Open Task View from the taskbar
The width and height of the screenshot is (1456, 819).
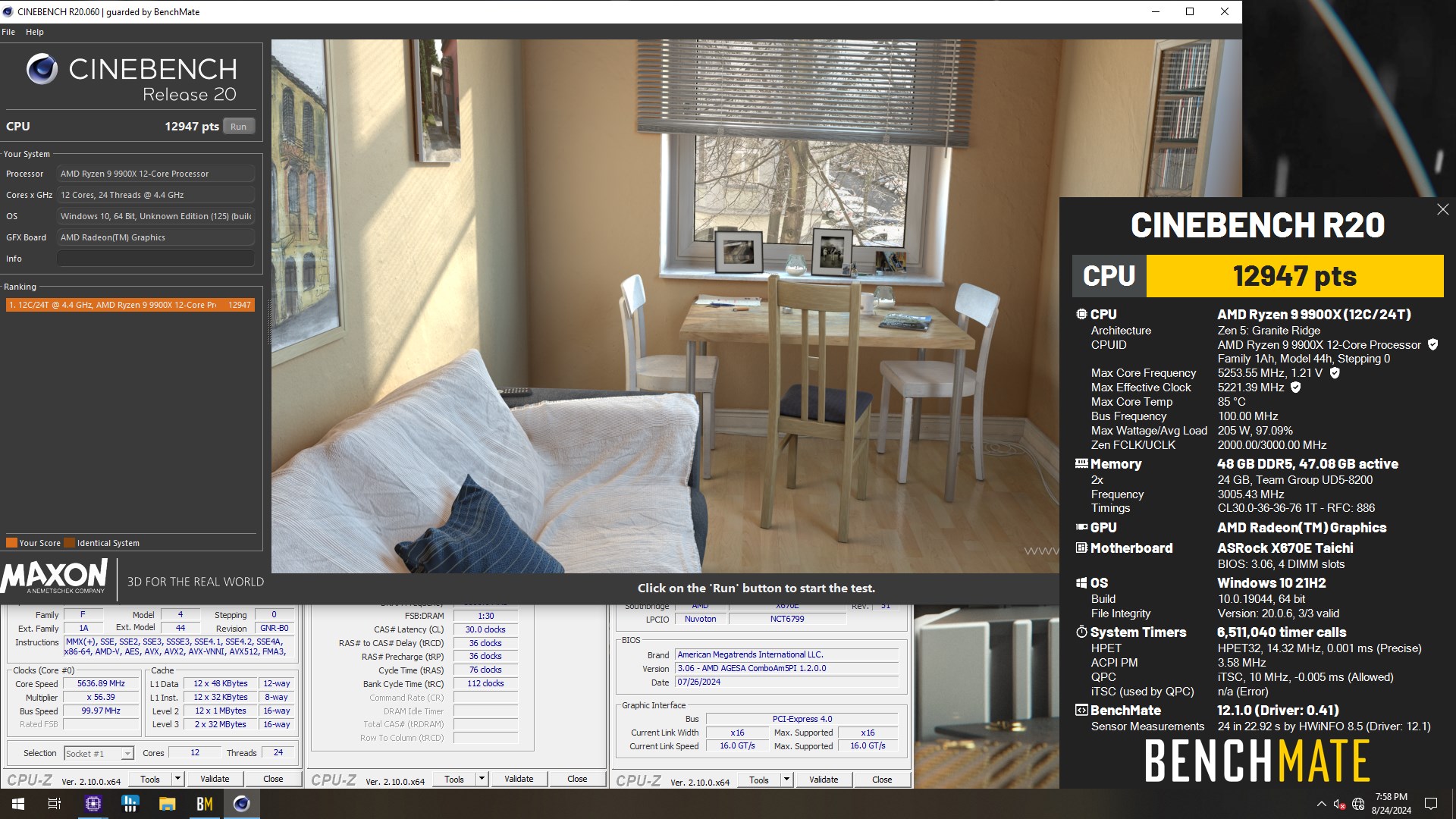pyautogui.click(x=55, y=804)
